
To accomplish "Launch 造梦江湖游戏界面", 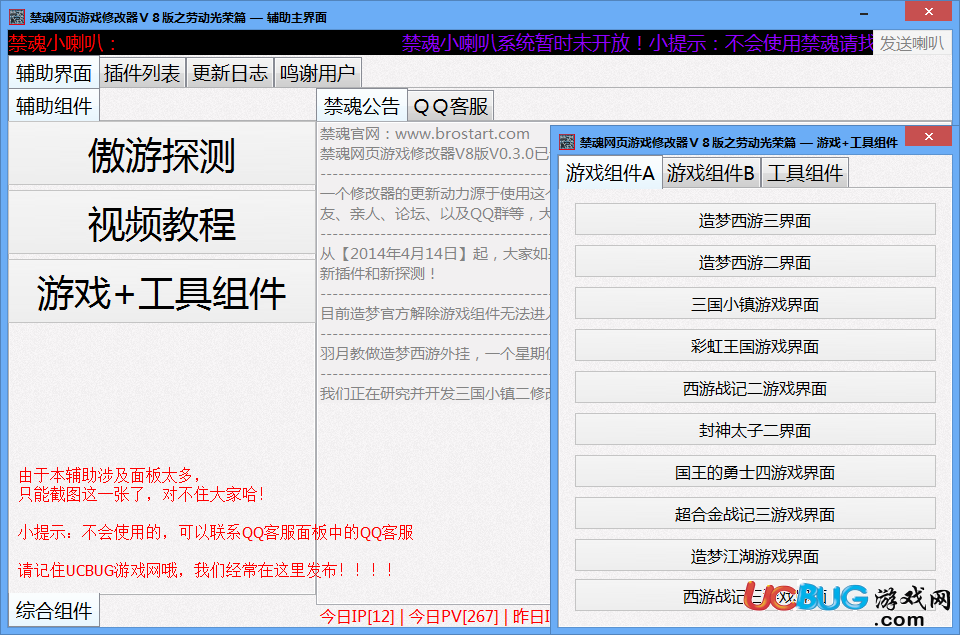I will tap(755, 555).
